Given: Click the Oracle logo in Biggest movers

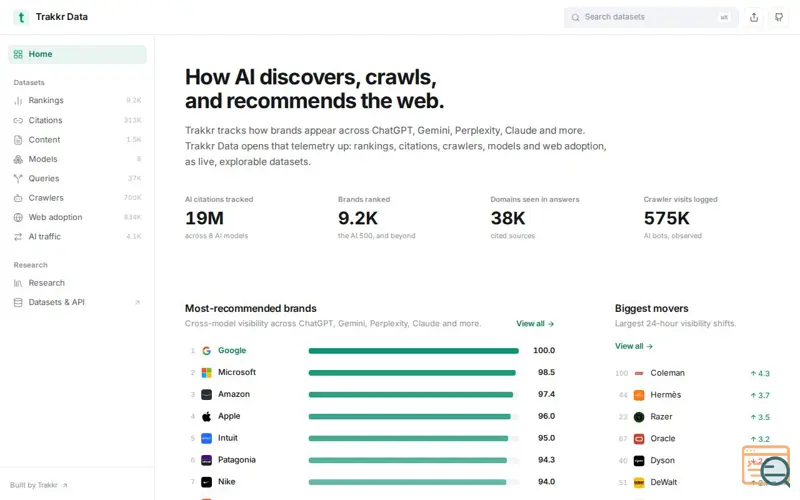Looking at the screenshot, I should (x=639, y=439).
